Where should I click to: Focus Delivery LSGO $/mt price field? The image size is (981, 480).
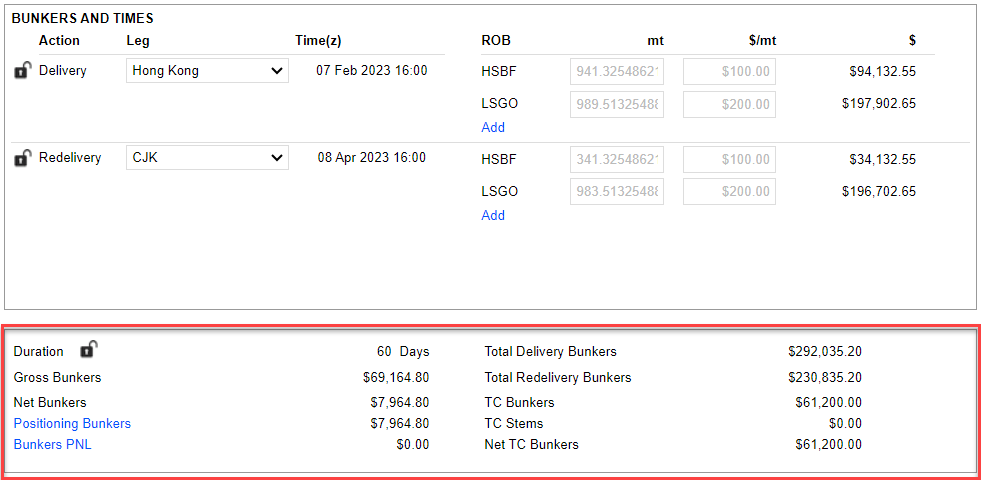pos(729,104)
